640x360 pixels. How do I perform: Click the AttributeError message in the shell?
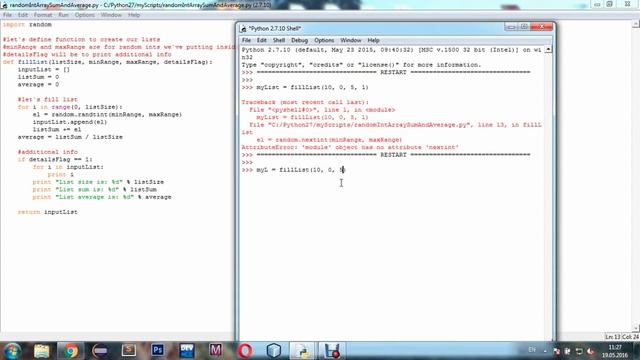(x=350, y=147)
